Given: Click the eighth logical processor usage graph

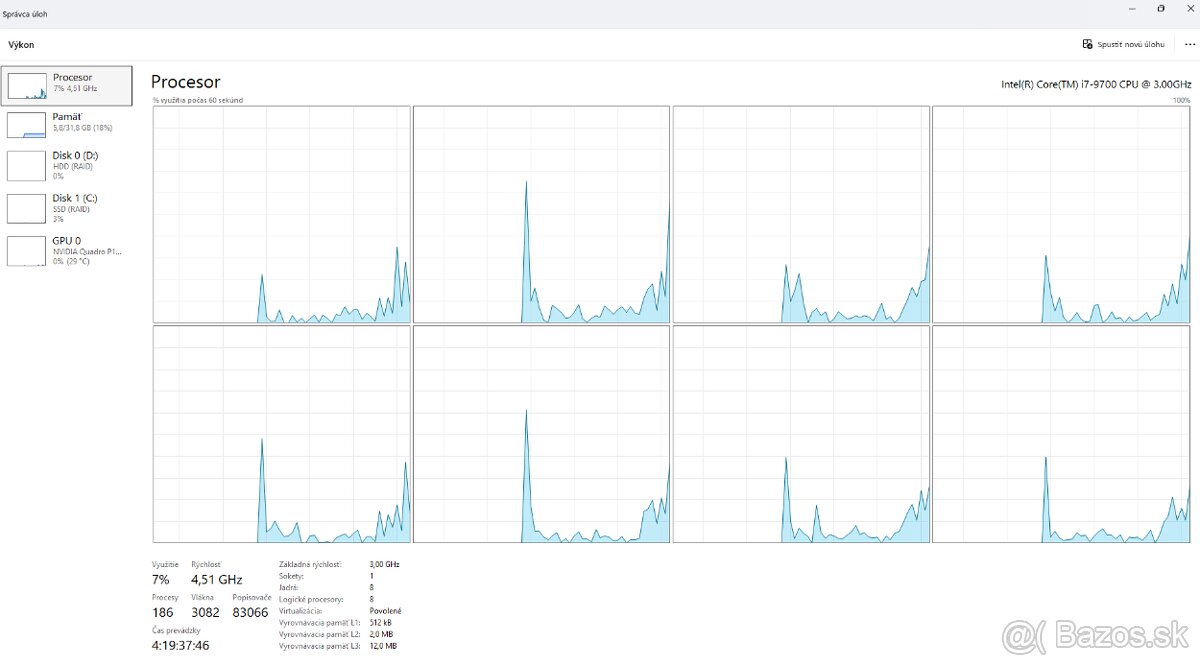Looking at the screenshot, I should (1061, 434).
